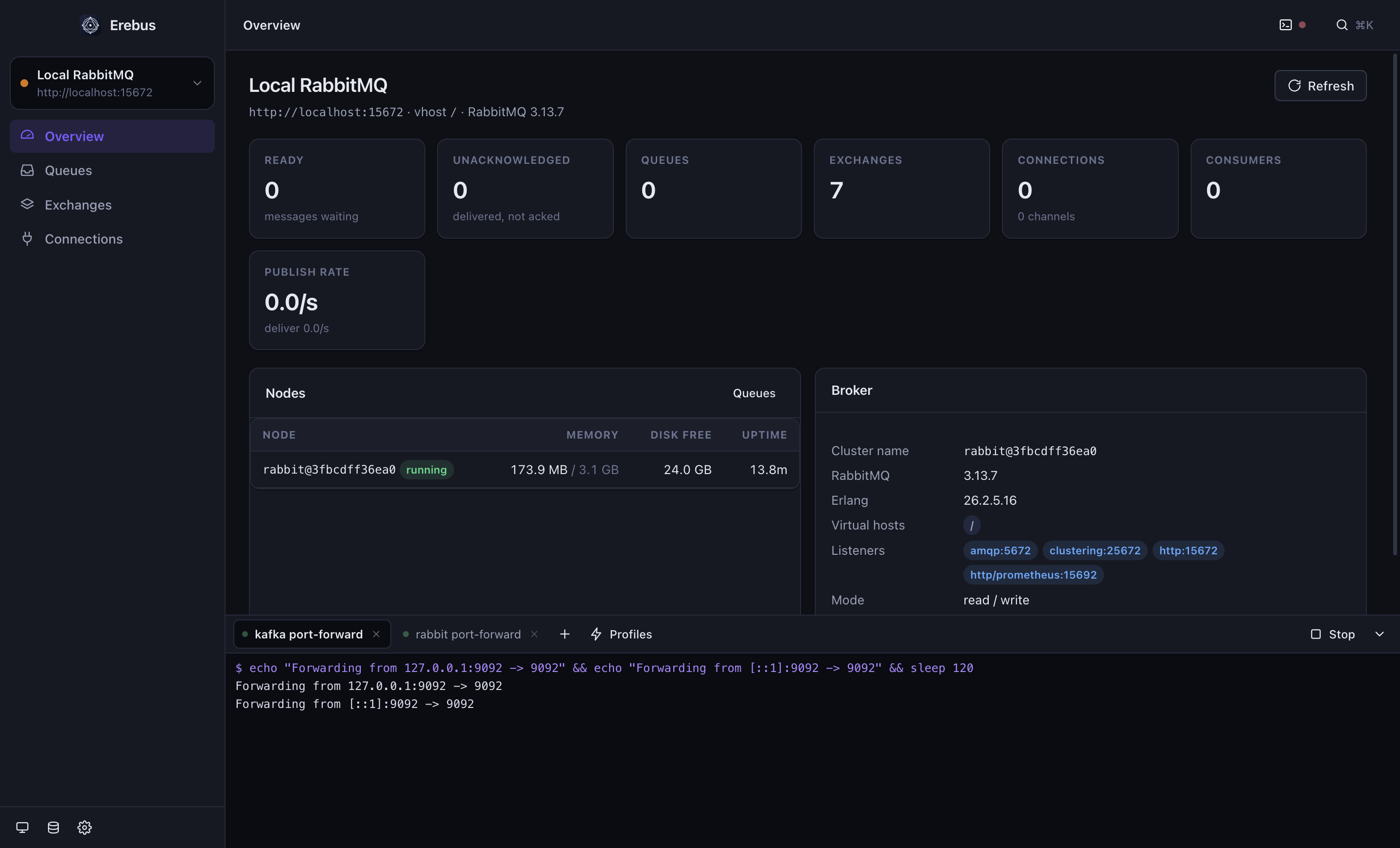Click the monitor icon at sidebar bottom

(x=22, y=827)
